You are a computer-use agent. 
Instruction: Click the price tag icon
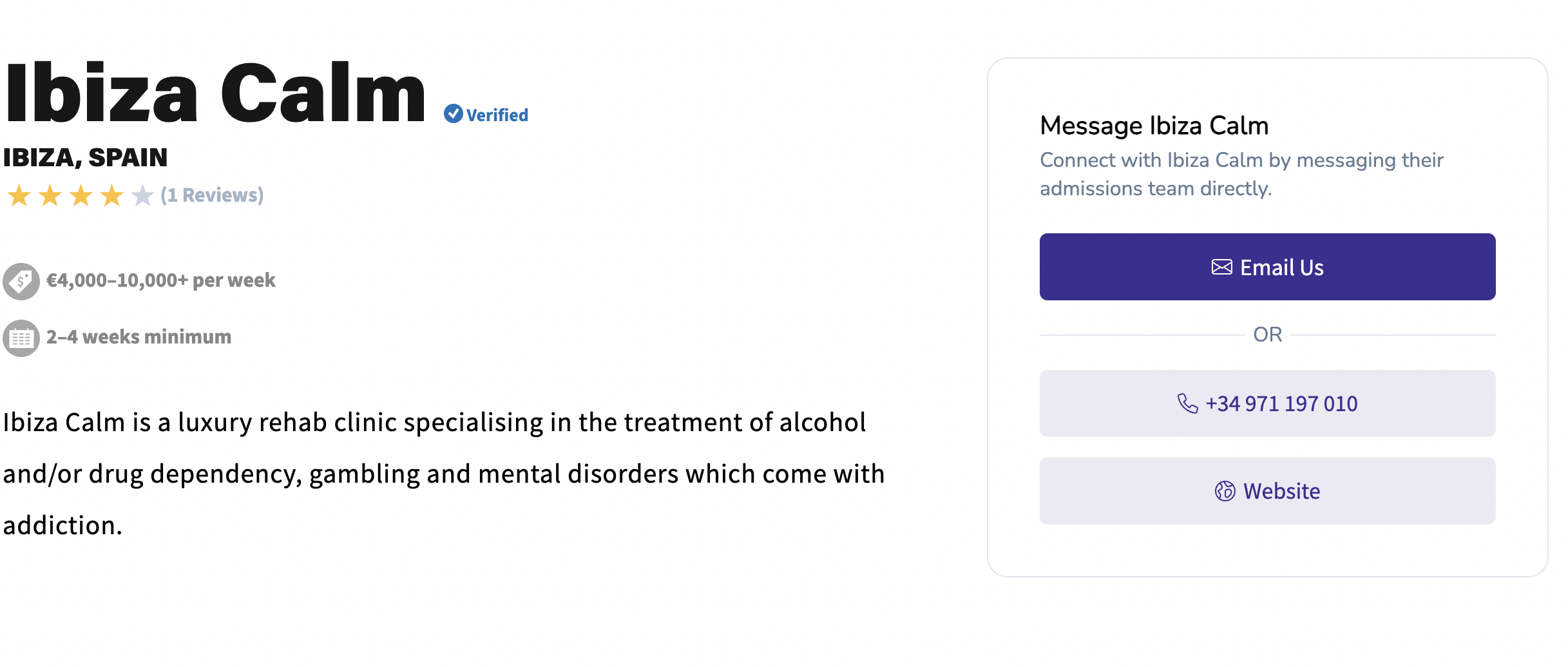tap(21, 281)
